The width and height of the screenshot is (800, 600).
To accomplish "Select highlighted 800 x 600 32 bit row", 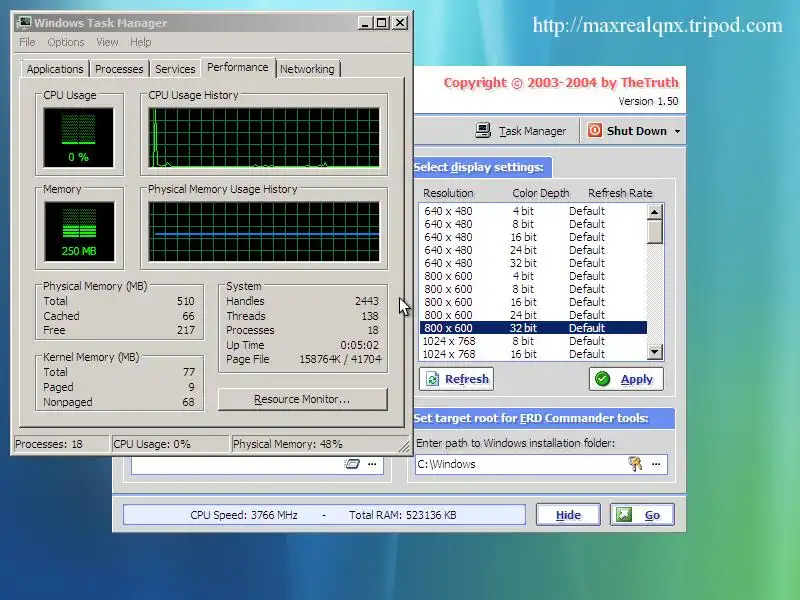I will coord(533,328).
